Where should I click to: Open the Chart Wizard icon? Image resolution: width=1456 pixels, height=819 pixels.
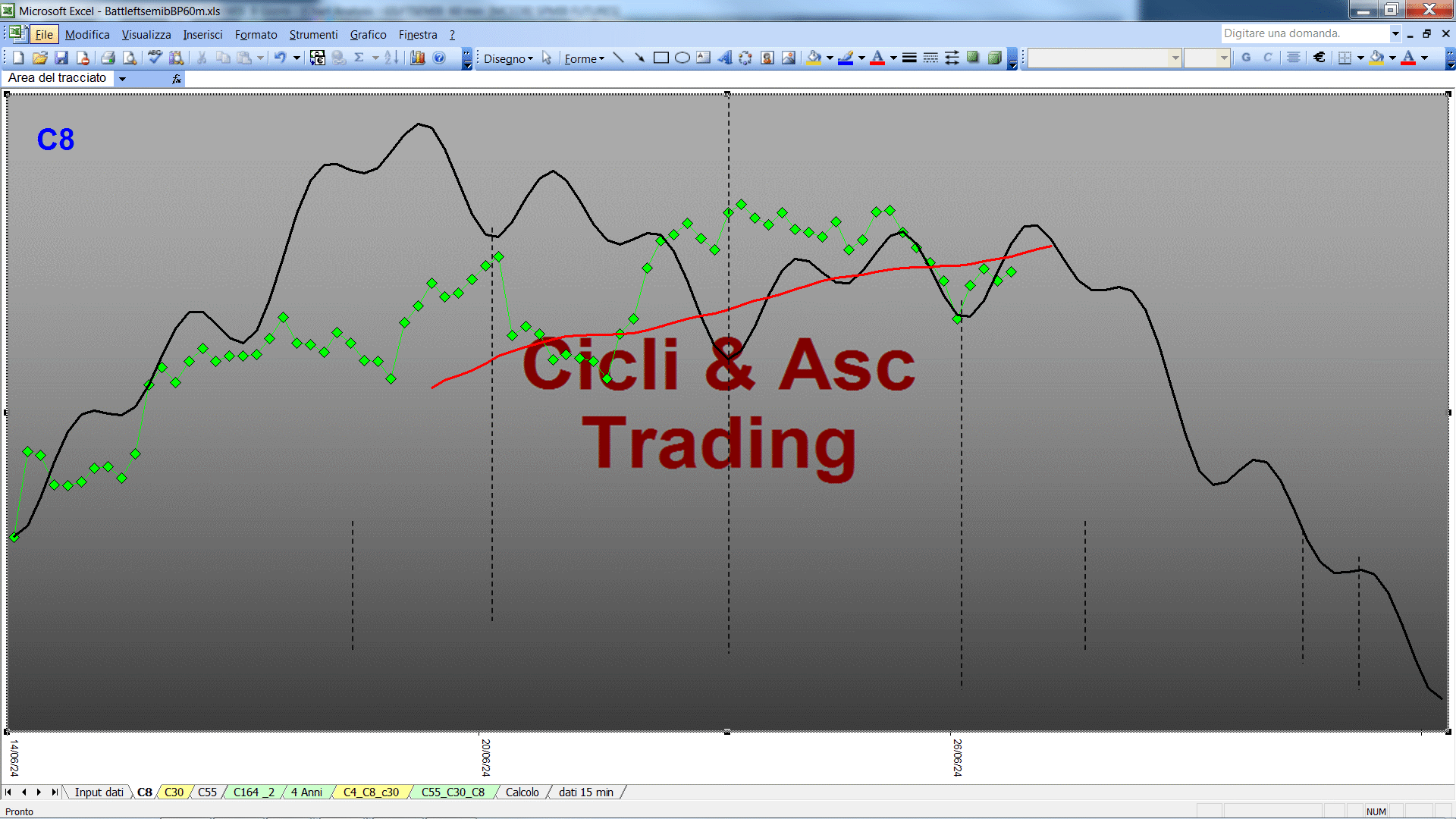[x=418, y=58]
